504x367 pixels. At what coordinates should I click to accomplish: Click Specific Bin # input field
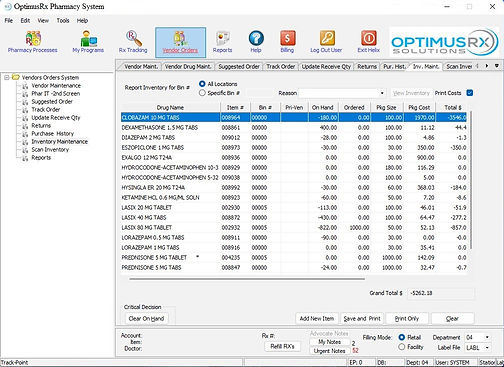259,93
